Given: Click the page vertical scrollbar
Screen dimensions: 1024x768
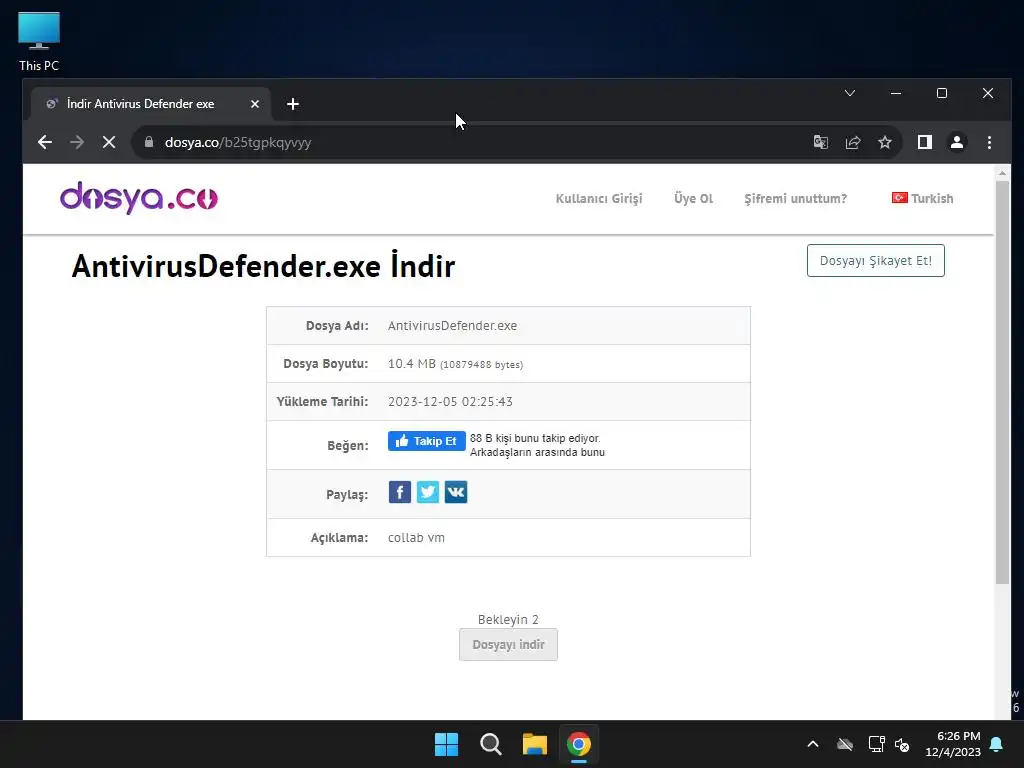Looking at the screenshot, I should click(x=1002, y=382).
